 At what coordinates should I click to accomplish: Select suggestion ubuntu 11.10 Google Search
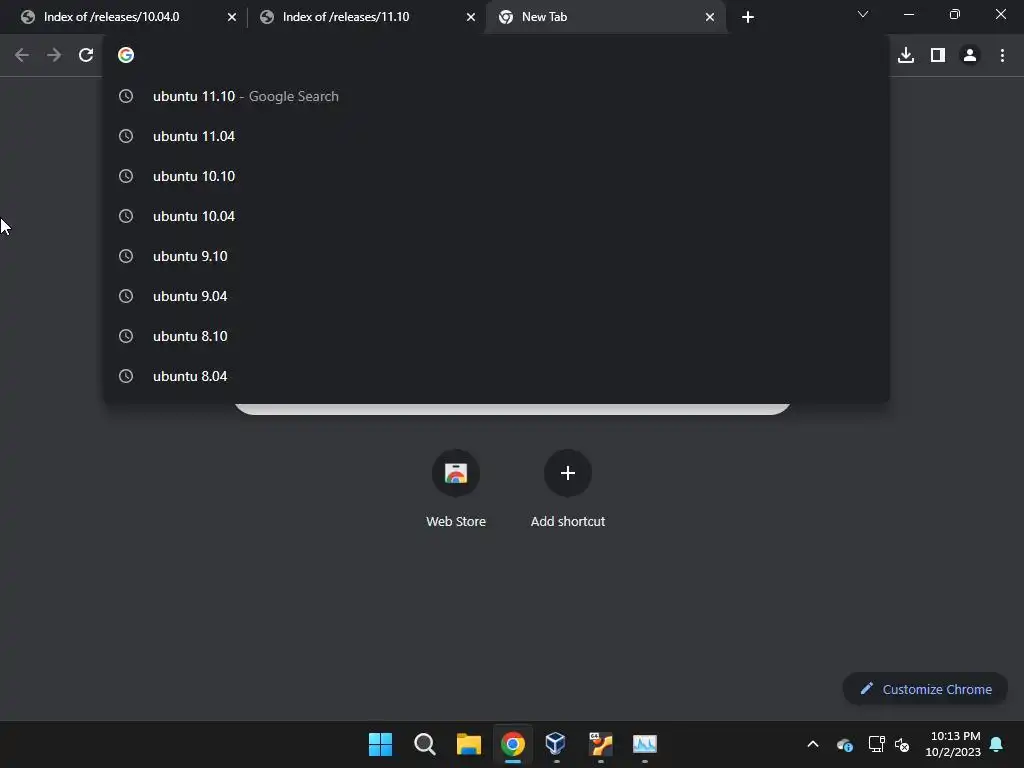coord(496,97)
